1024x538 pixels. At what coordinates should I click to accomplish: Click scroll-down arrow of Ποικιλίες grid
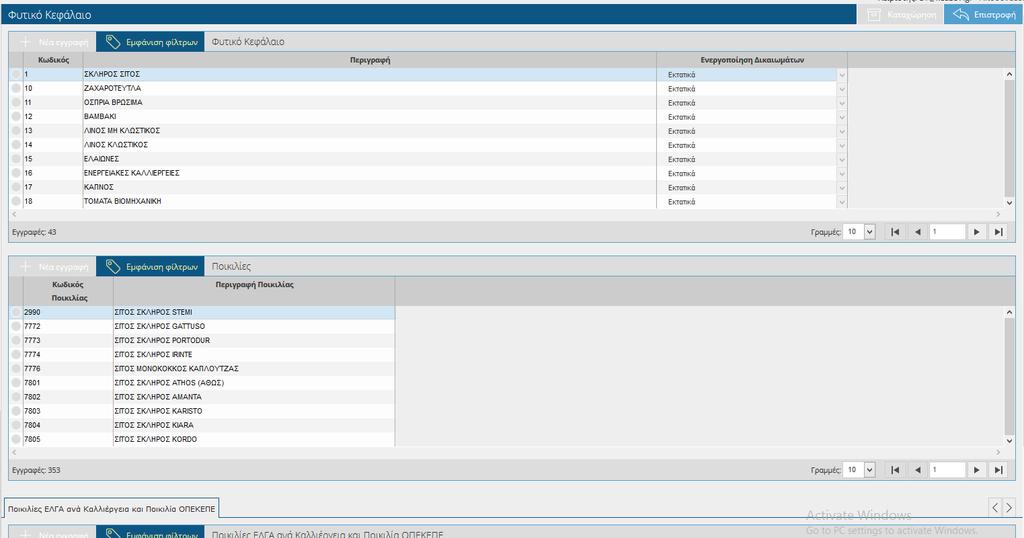tap(1010, 441)
